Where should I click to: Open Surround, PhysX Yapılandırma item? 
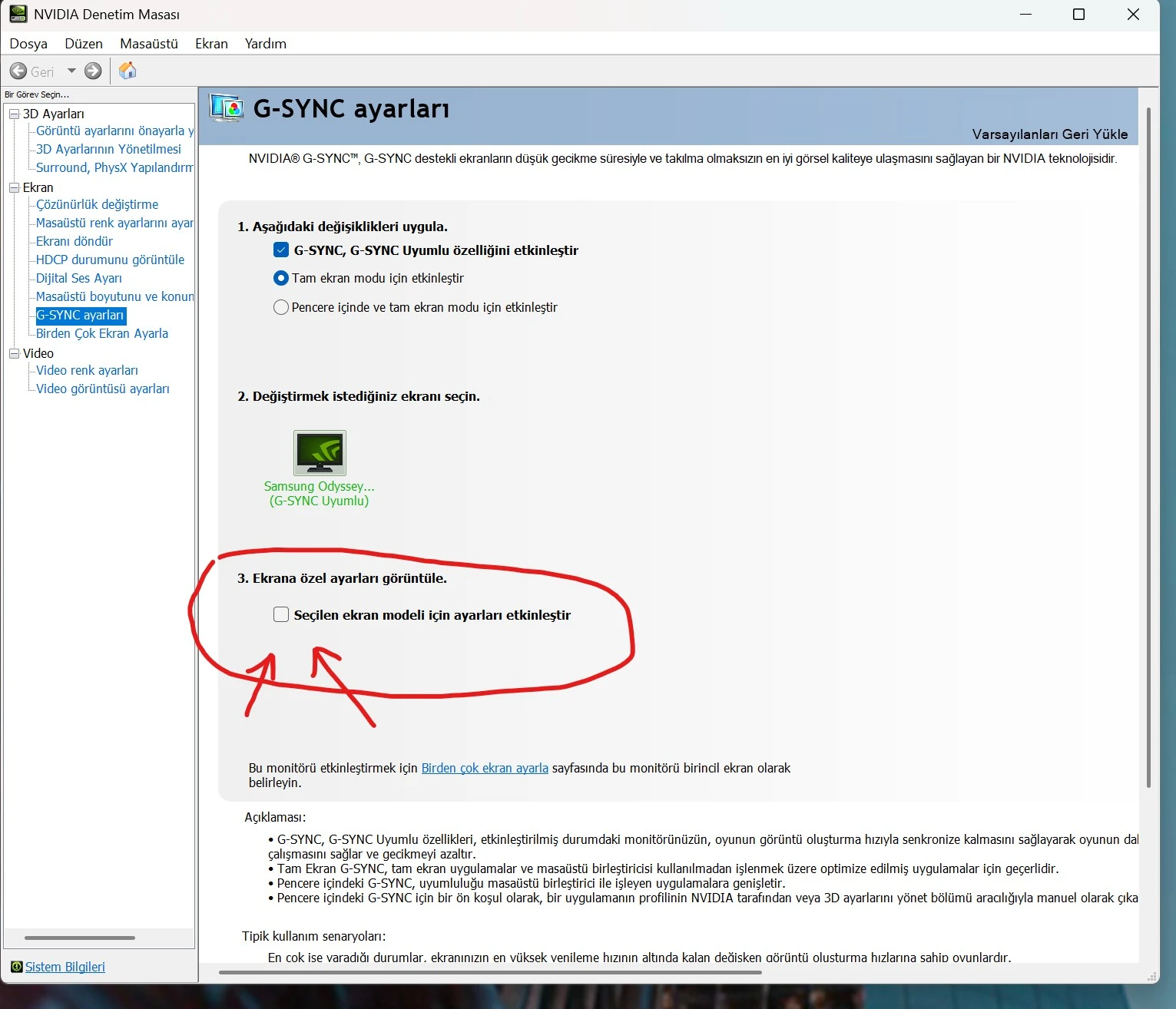(114, 167)
